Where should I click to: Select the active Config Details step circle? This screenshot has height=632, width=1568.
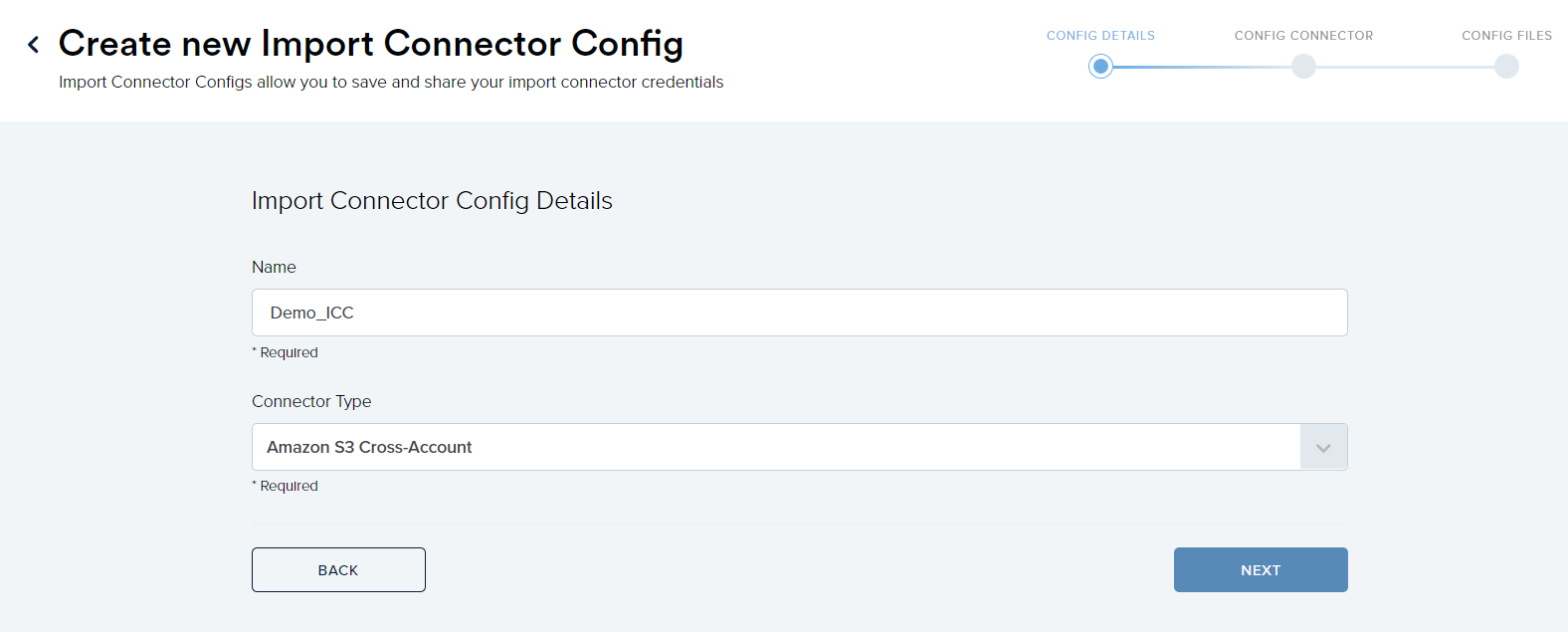tap(1100, 67)
